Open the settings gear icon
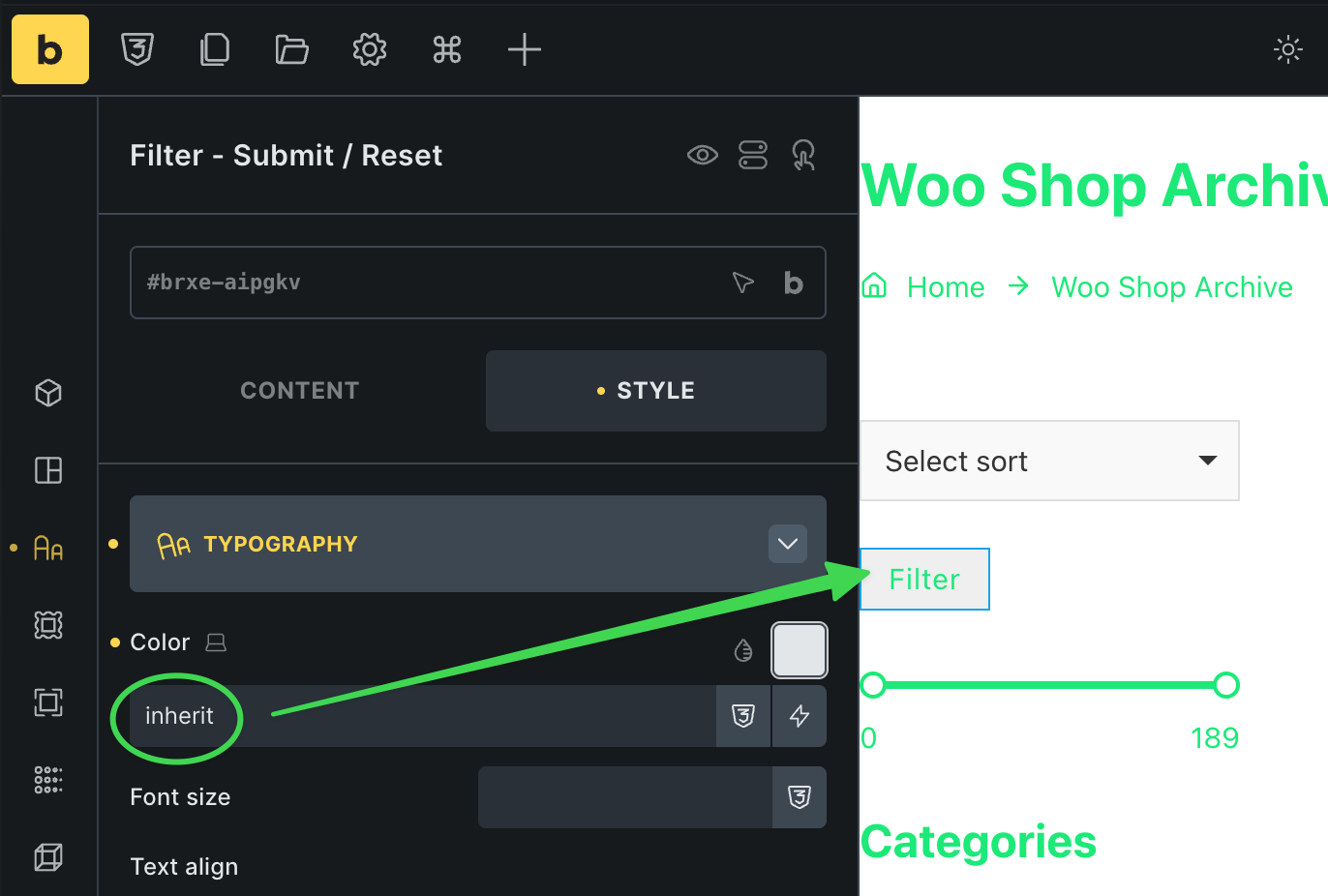1328x896 pixels. pos(370,49)
